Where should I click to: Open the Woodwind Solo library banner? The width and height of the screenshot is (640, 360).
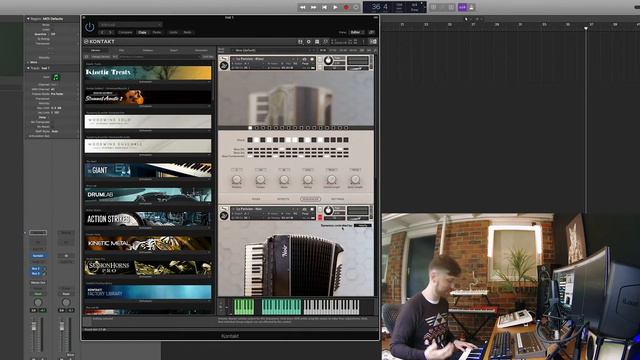148,121
